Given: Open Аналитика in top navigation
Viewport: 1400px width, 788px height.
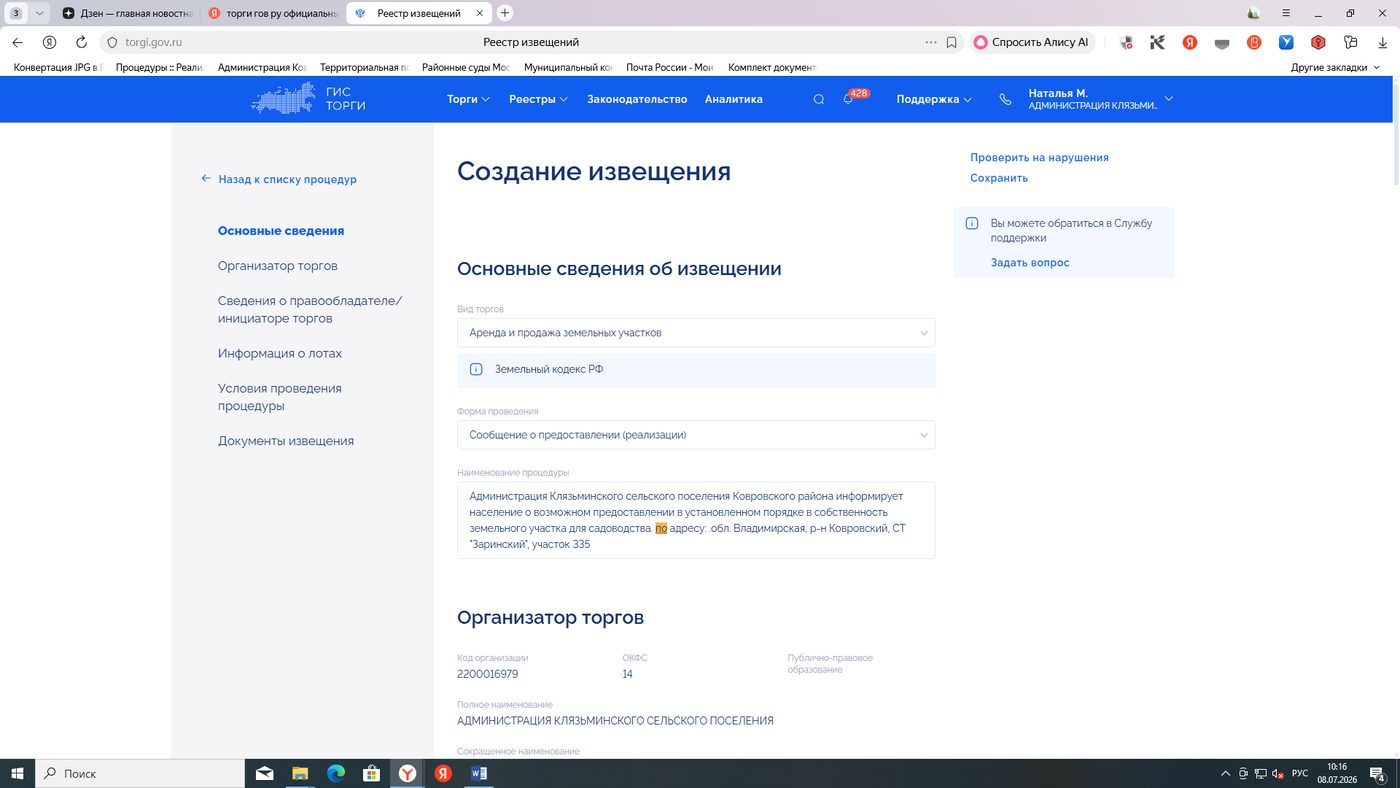Looking at the screenshot, I should [x=734, y=99].
